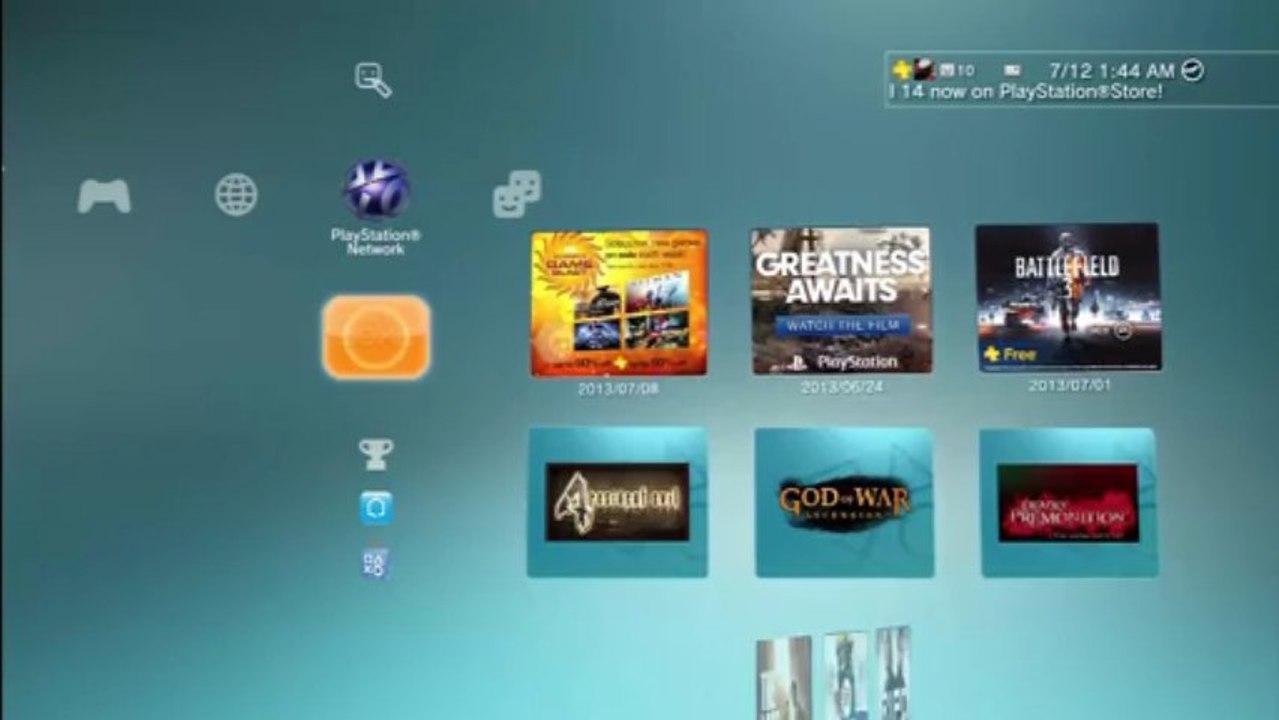Open the PlayStation Network category icon

(x=376, y=188)
